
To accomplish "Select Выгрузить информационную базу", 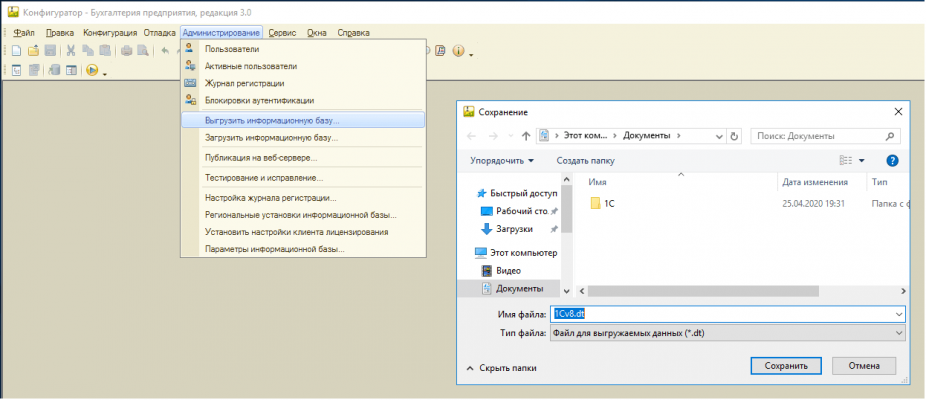I will (x=303, y=120).
